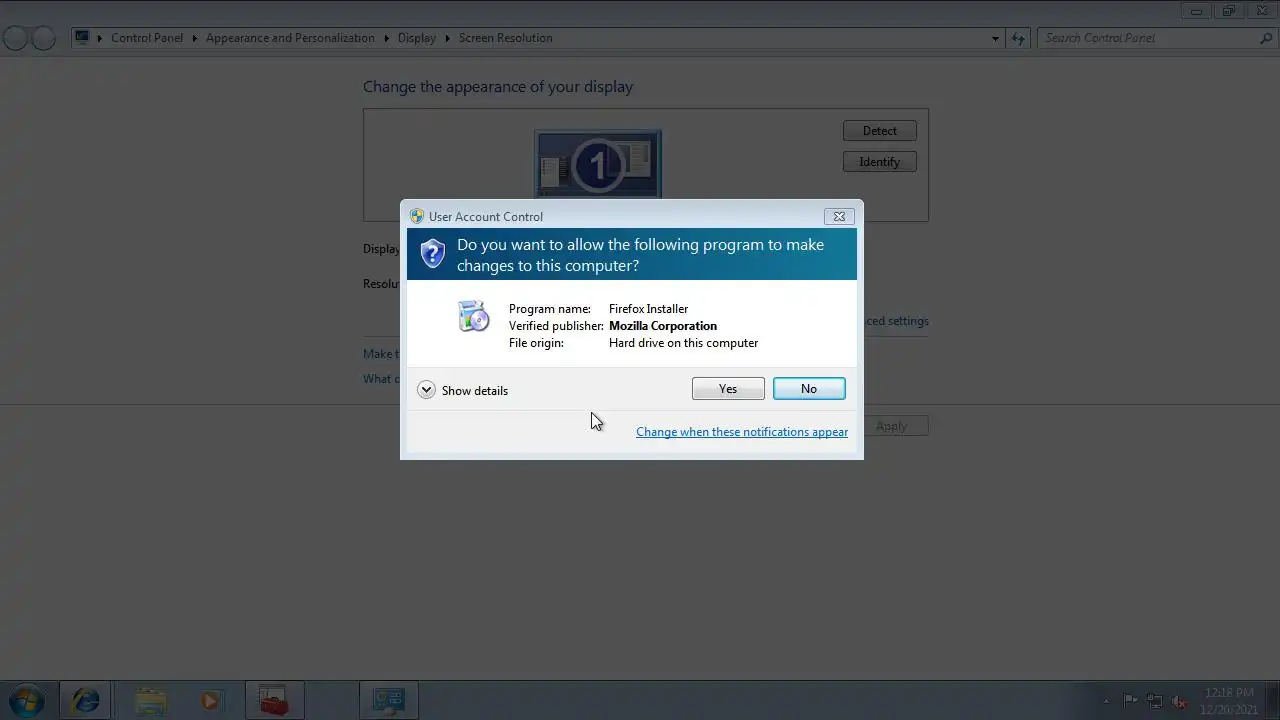Open Advanced settings link behind dialog
The image size is (1280, 720).
click(x=896, y=321)
